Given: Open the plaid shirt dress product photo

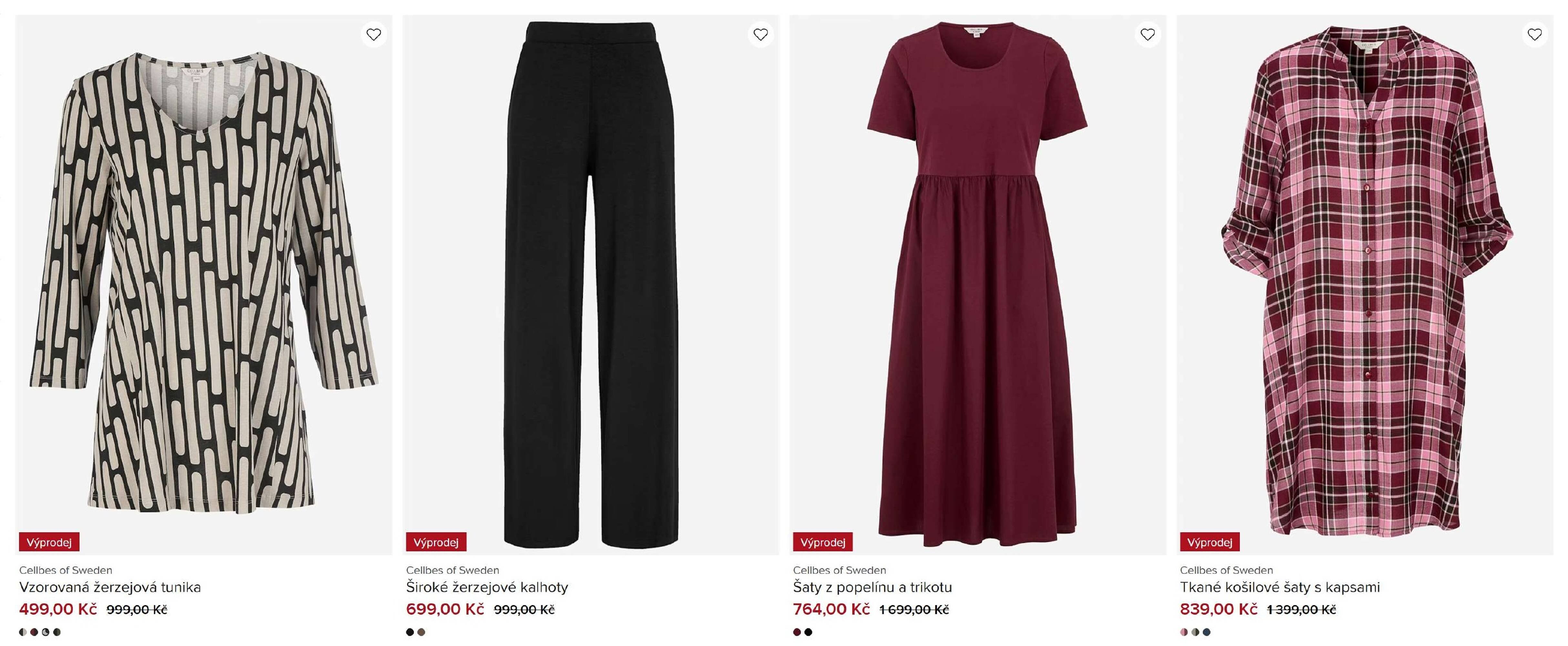Looking at the screenshot, I should click(1365, 280).
